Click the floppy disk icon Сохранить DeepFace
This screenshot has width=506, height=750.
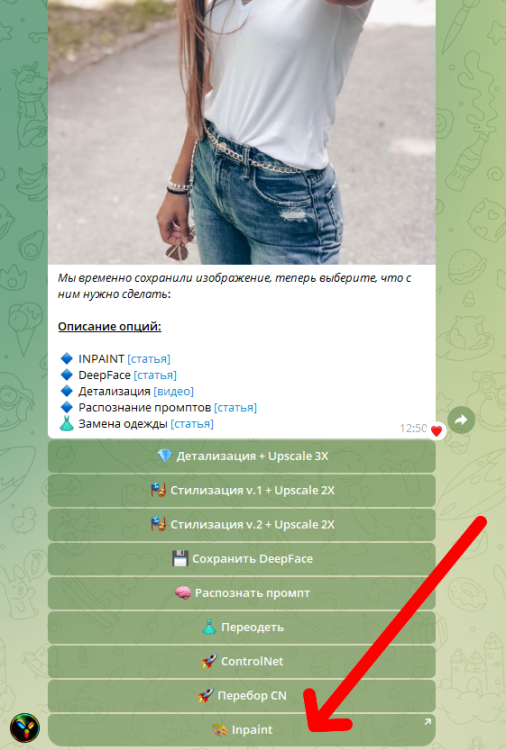tap(180, 558)
